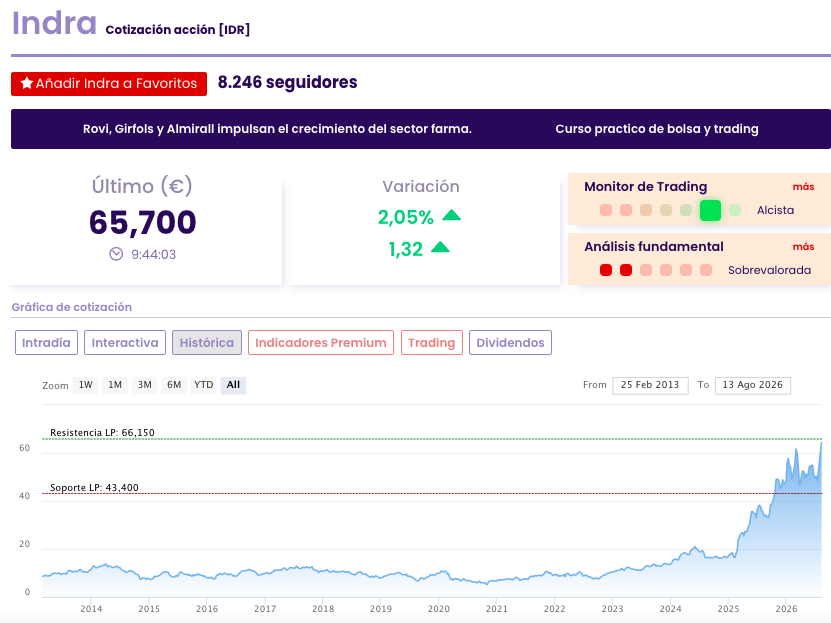This screenshot has height=623, width=831.
Task: Click the first pink Monitor de Trading dot
Action: 606,210
